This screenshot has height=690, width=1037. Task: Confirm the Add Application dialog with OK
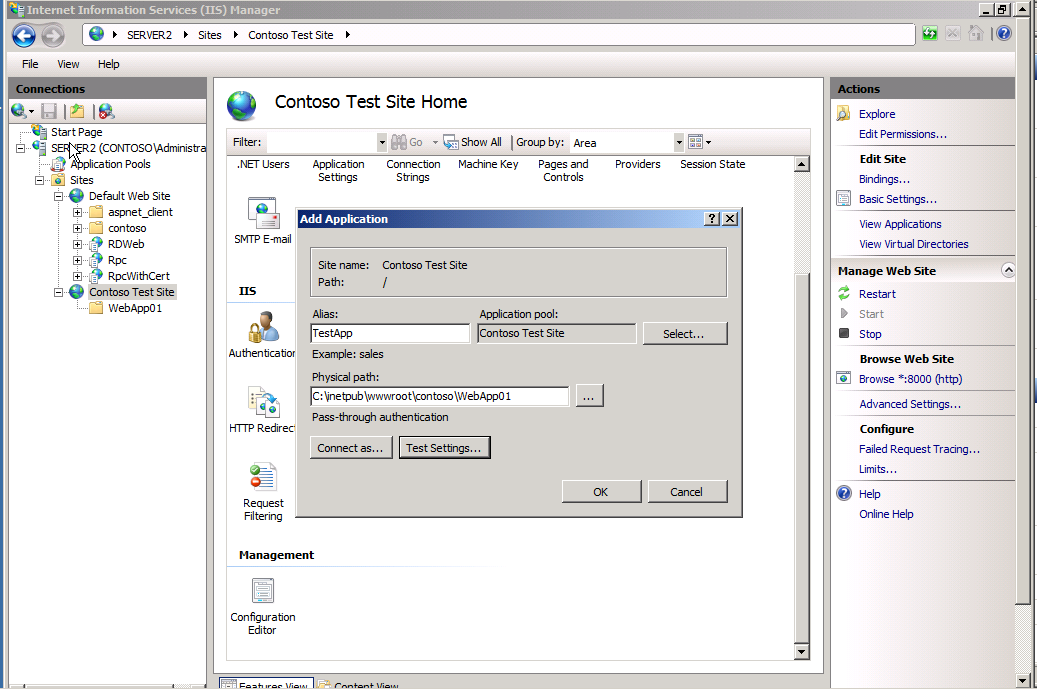[x=601, y=492]
